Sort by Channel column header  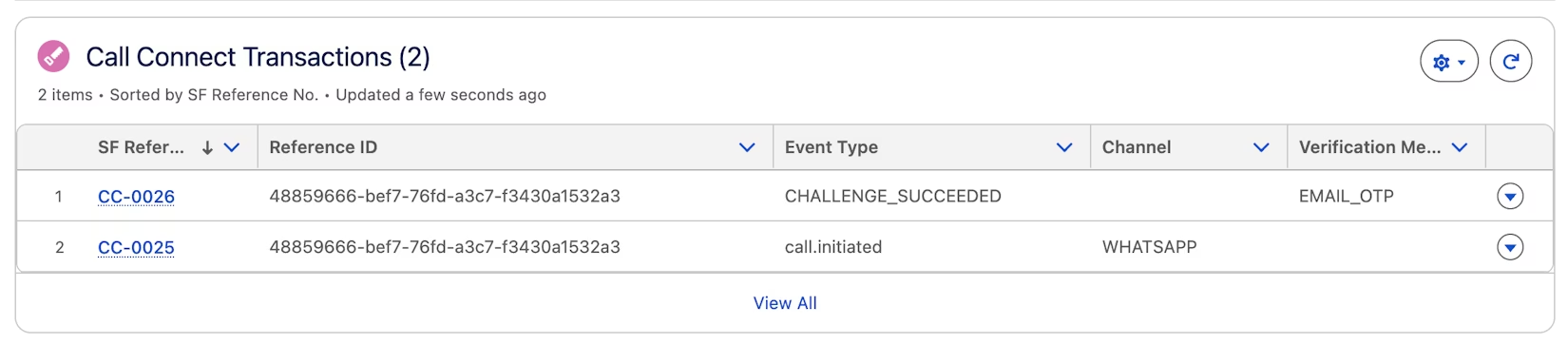tap(1137, 147)
